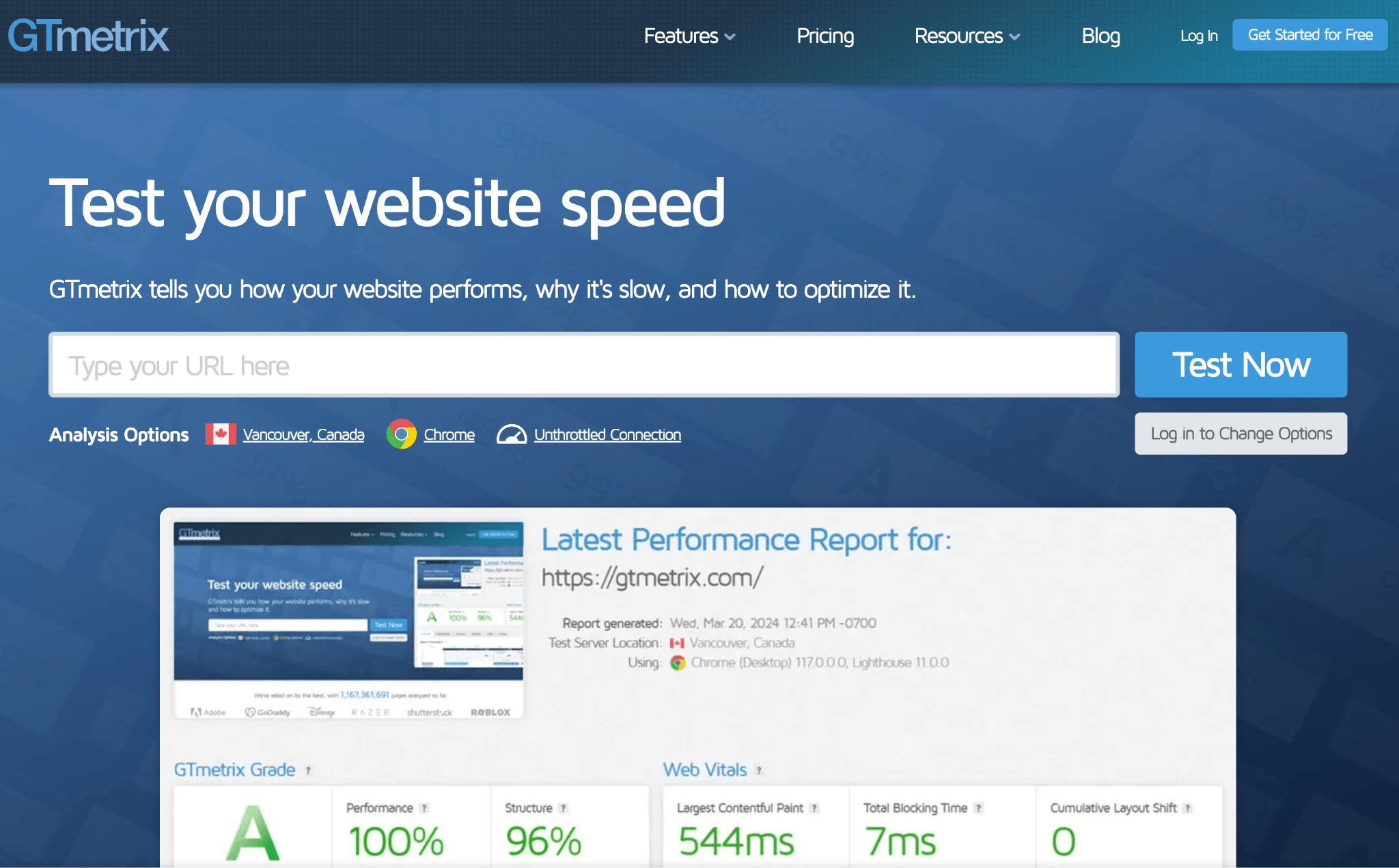Expand the Features dropdown menu
The width and height of the screenshot is (1399, 868).
(689, 36)
